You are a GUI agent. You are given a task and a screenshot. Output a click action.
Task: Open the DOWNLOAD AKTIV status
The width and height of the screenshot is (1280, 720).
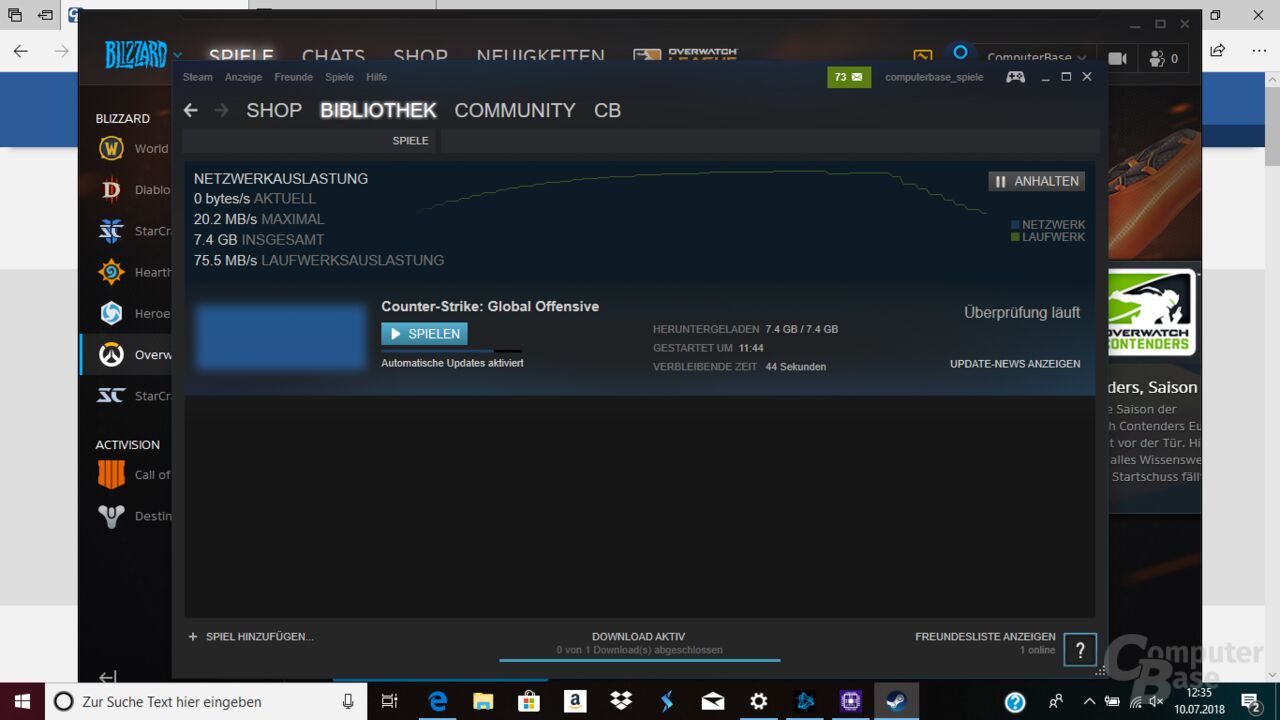click(639, 636)
